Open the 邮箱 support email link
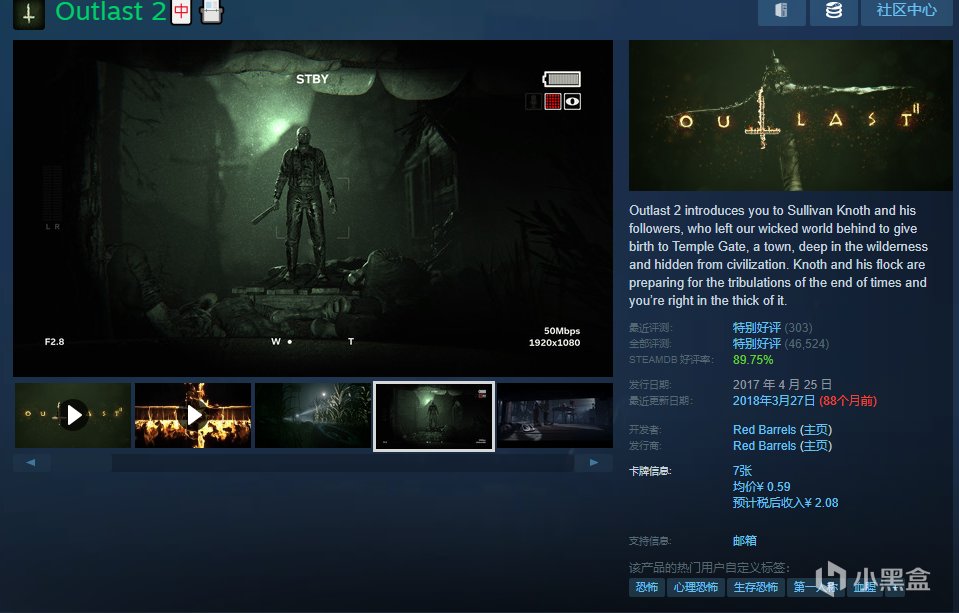The height and width of the screenshot is (613, 959). coord(744,541)
